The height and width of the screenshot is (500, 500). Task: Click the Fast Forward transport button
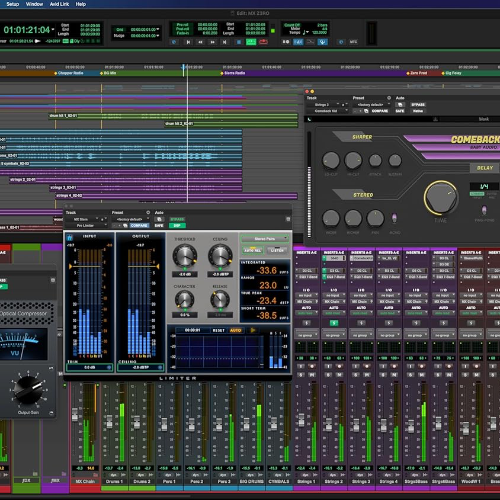(x=213, y=42)
